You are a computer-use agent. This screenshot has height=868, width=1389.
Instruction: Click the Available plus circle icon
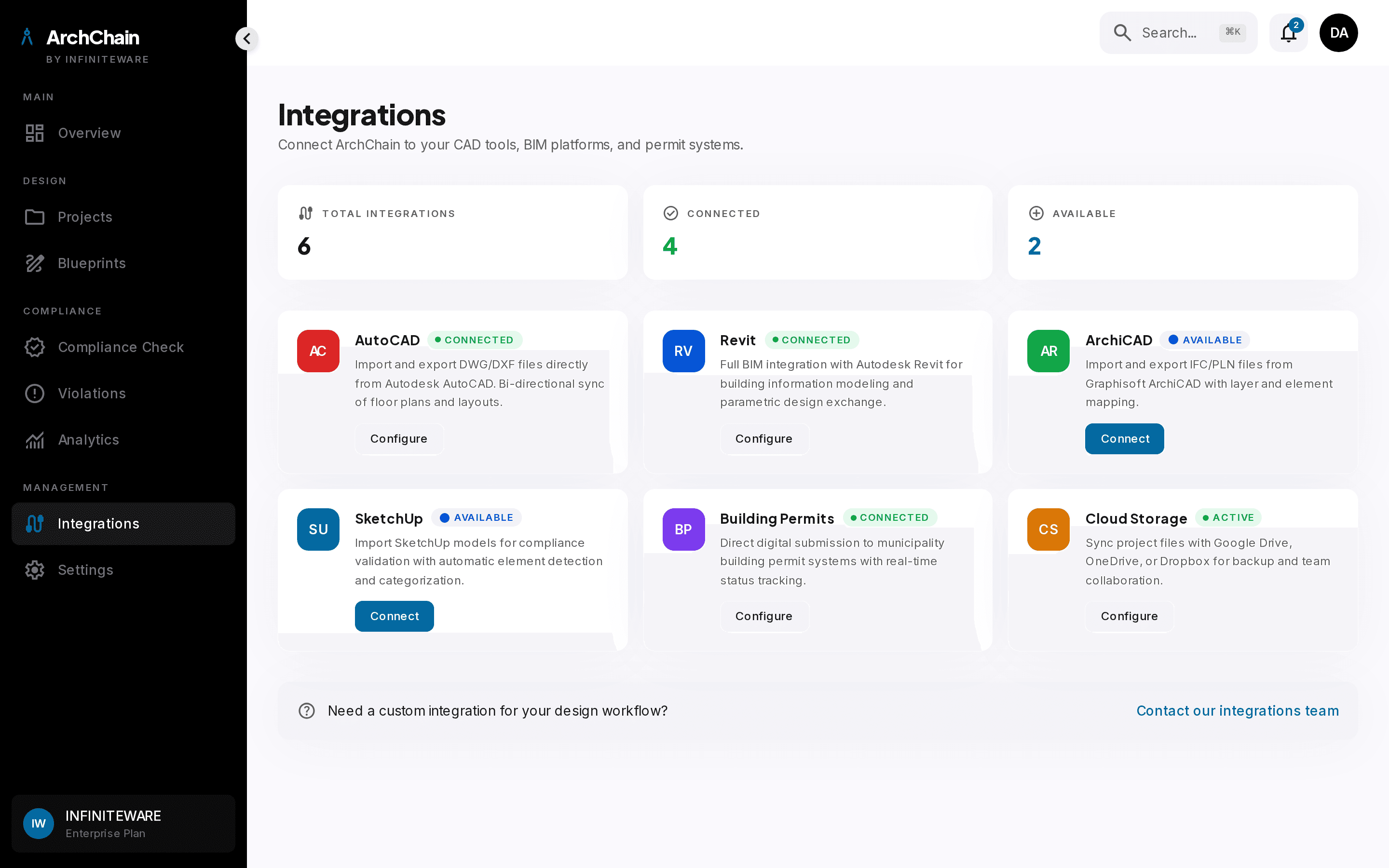(x=1036, y=214)
